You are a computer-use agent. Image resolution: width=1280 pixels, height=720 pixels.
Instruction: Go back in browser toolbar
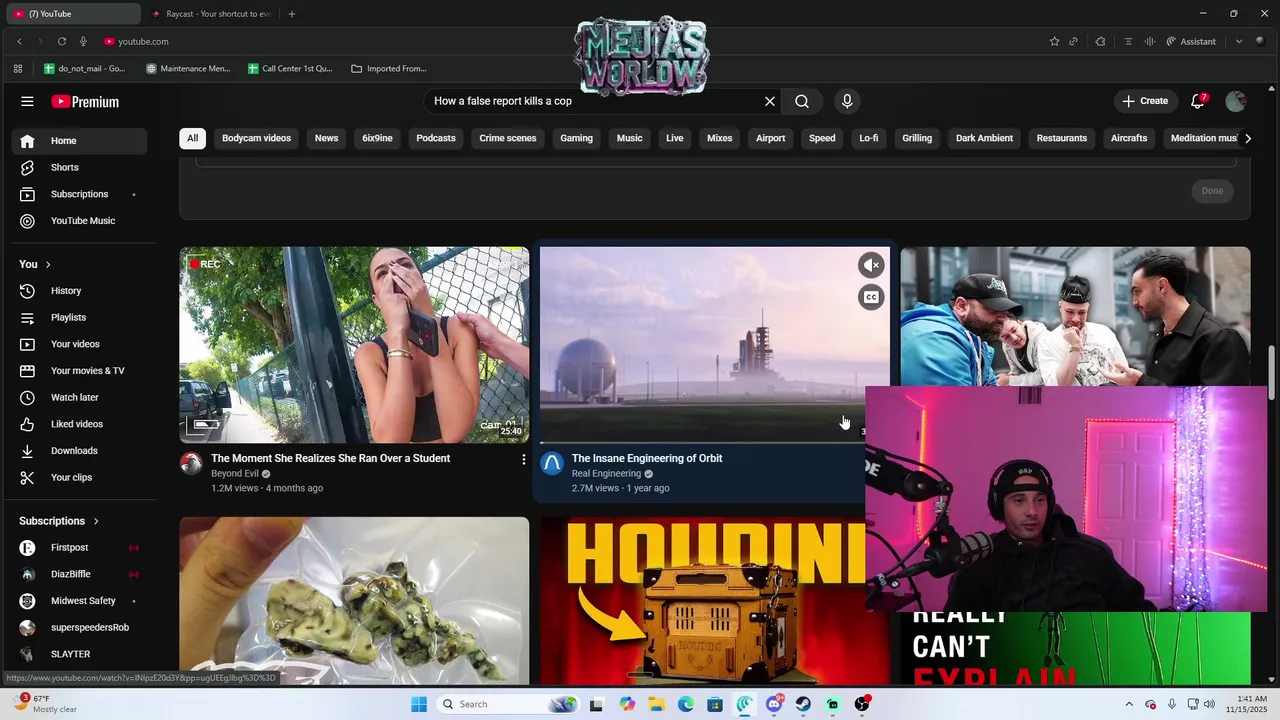[x=19, y=41]
